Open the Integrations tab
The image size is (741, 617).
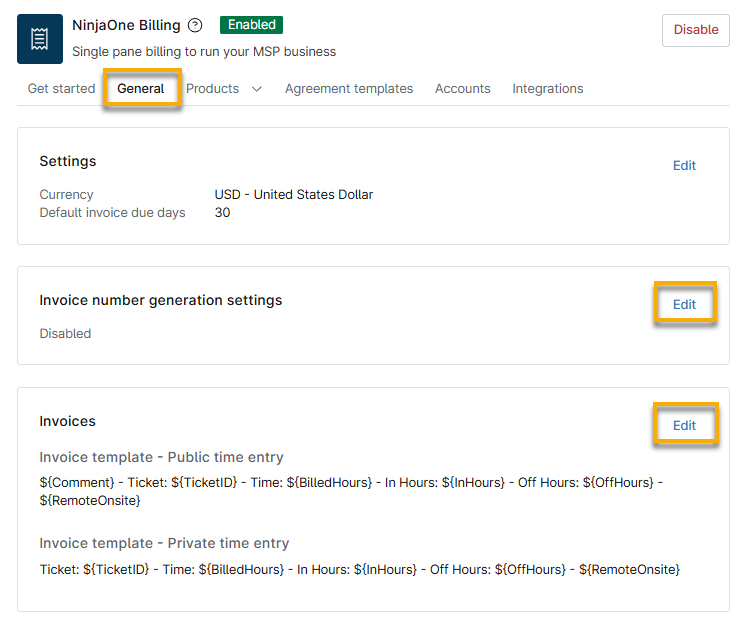pos(548,88)
